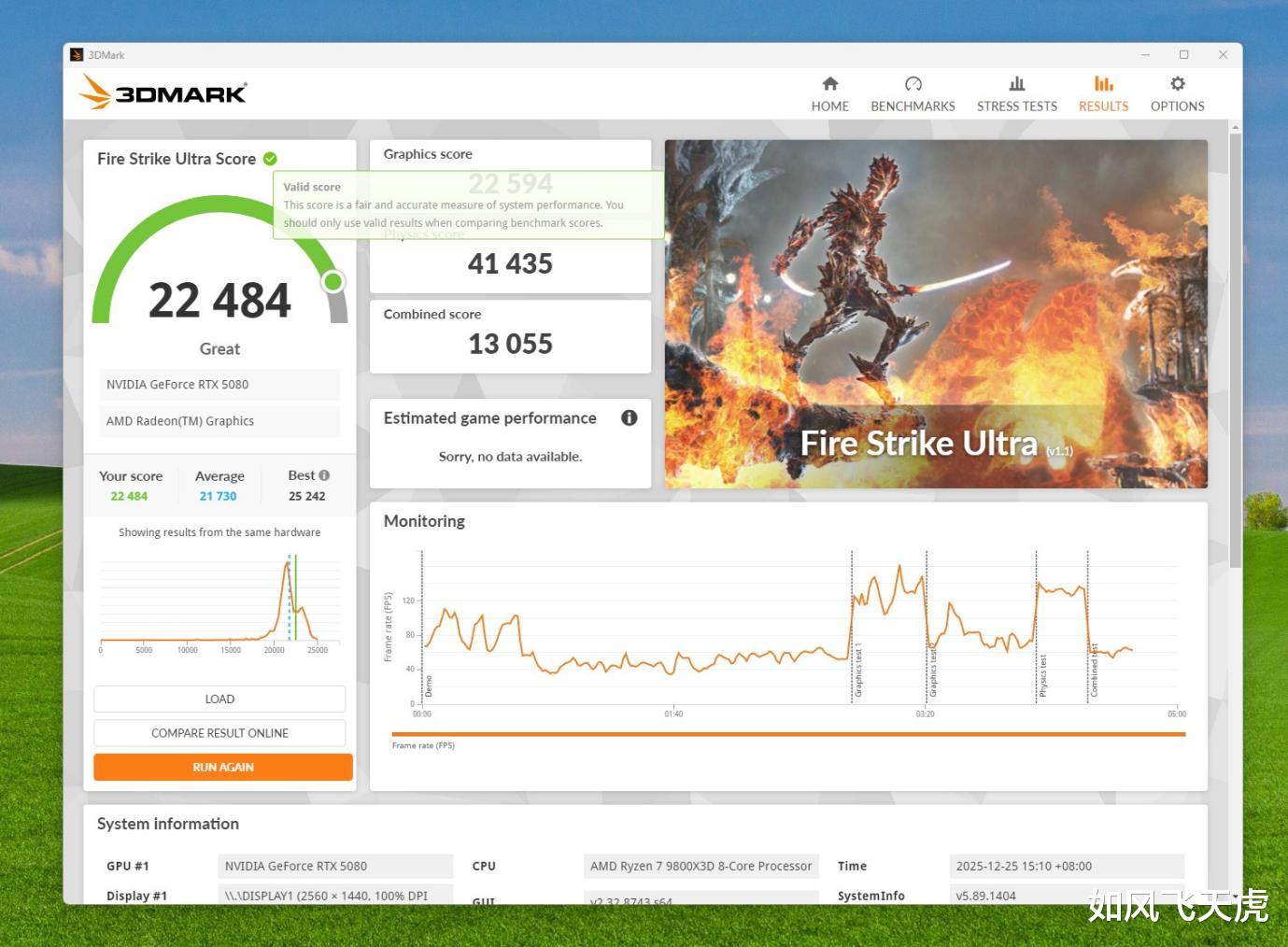This screenshot has height=947, width=1288.
Task: Click the score distribution histogram chart
Action: tap(219, 602)
